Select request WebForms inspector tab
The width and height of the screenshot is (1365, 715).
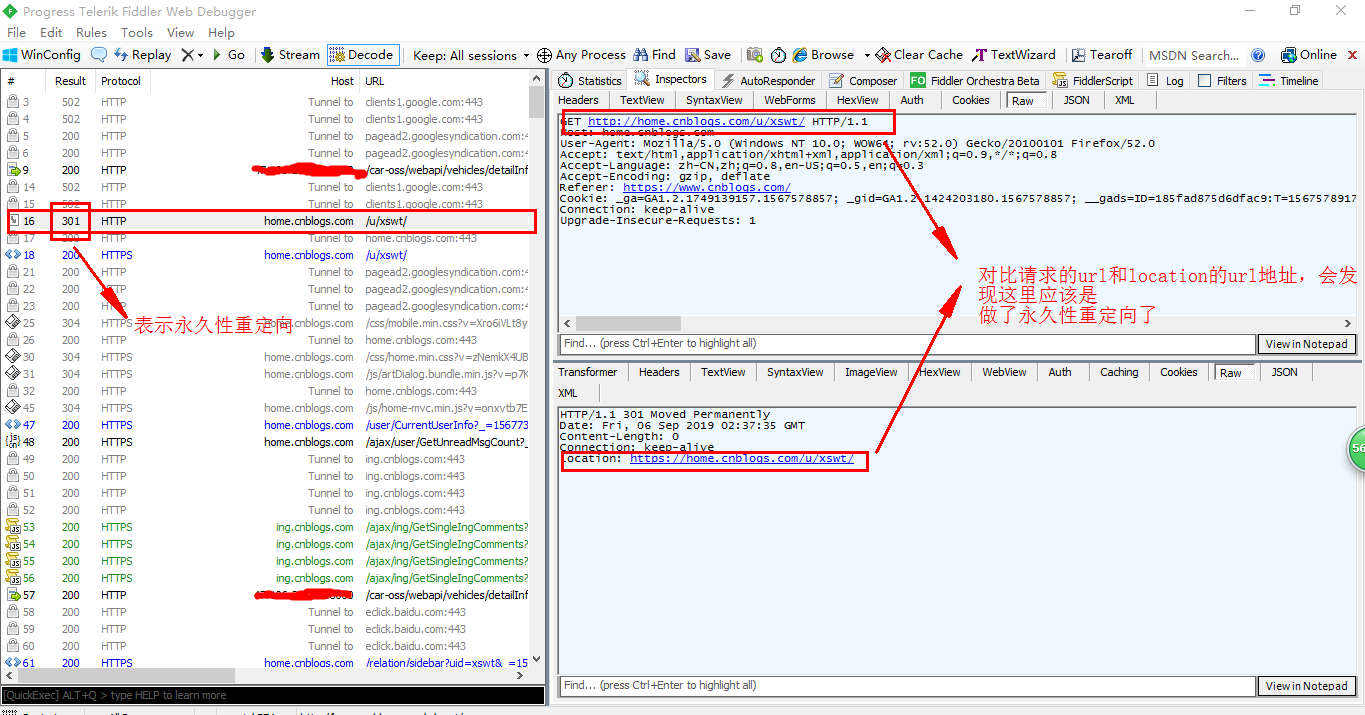pyautogui.click(x=790, y=100)
